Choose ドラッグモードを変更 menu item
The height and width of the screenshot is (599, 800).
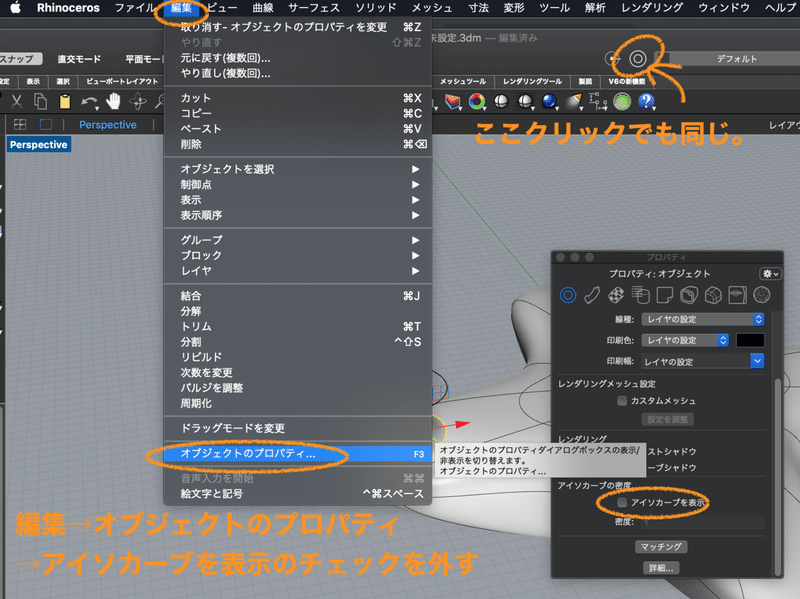point(297,428)
